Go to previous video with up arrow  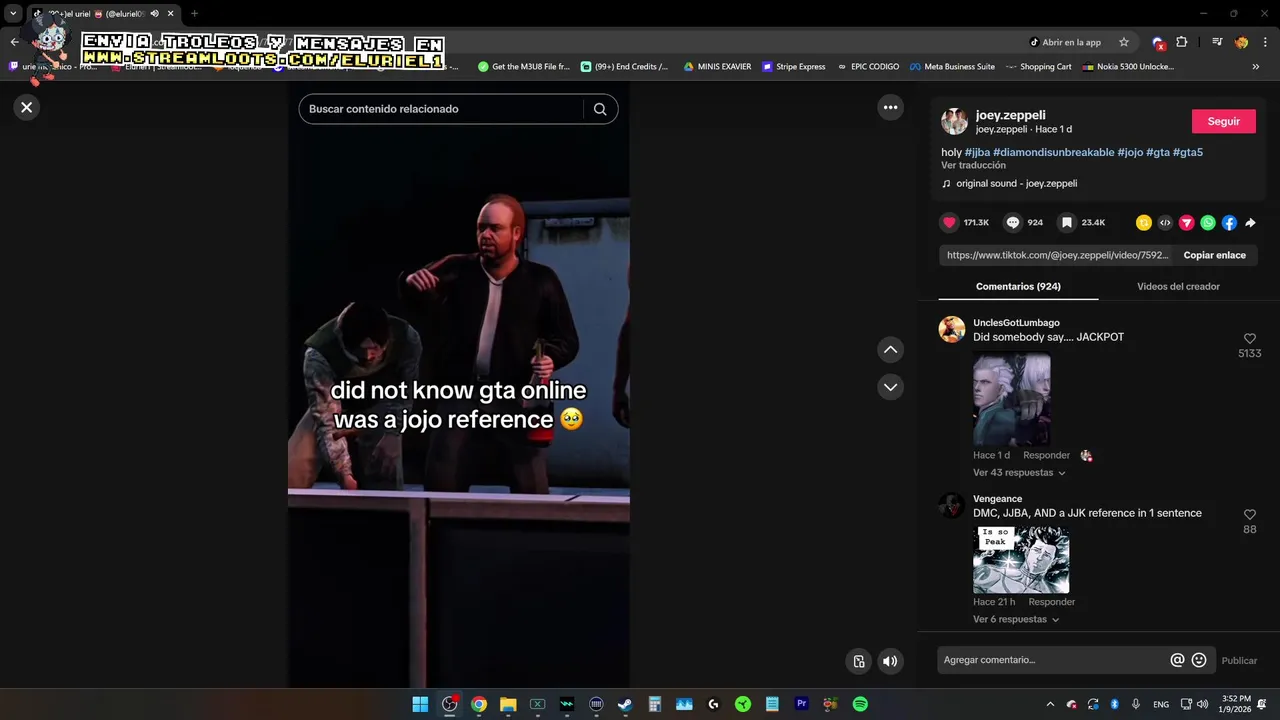890,350
